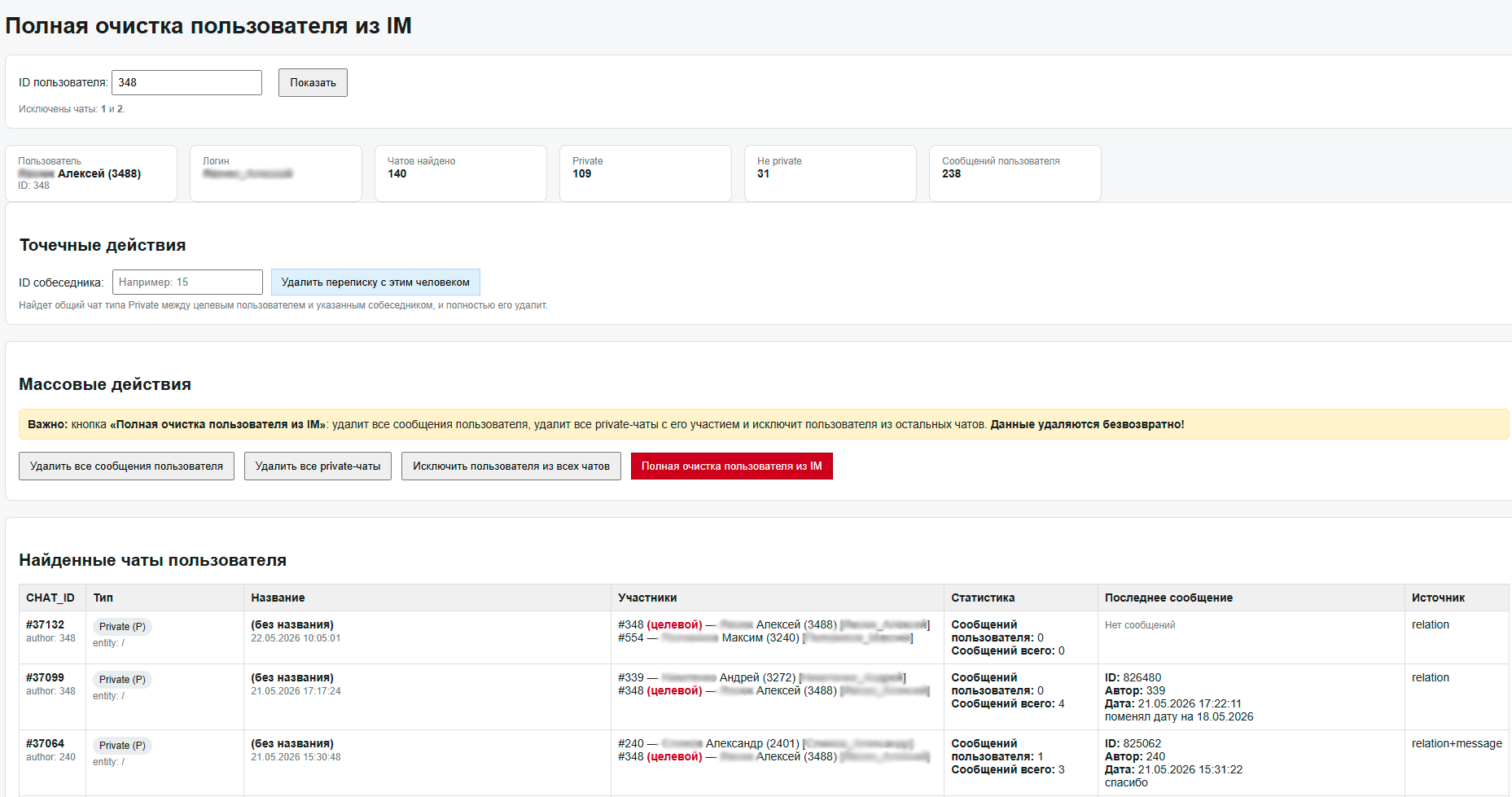The height and width of the screenshot is (797, 1512).
Task: Click Удалить все сообщения пользователя button
Action: tap(126, 466)
